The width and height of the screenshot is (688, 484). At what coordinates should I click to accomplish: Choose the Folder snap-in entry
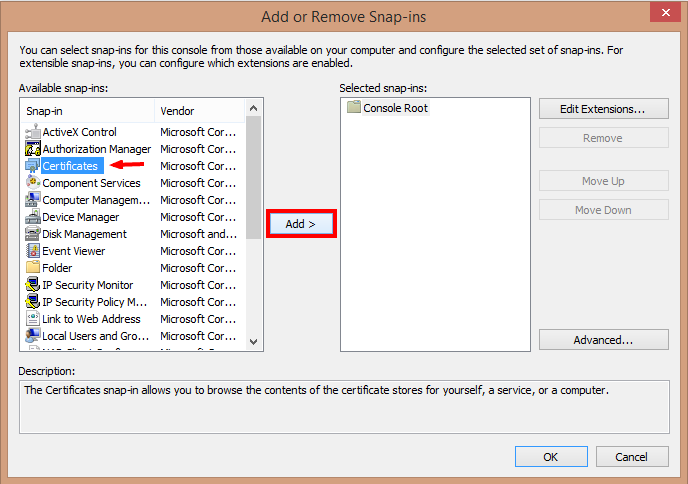tap(57, 268)
